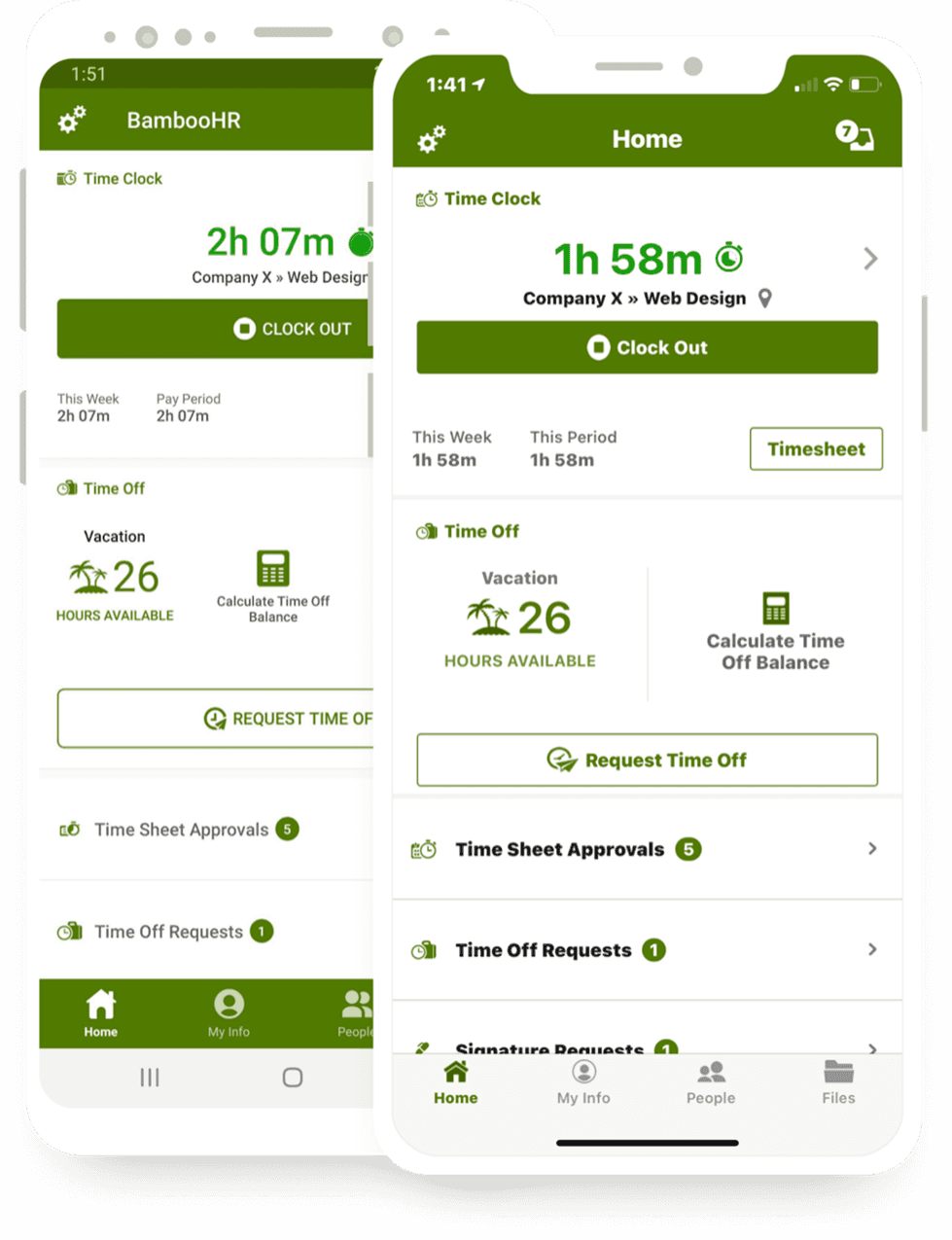
Task: Tap CLOCK OUT on the Android phone
Action: pos(215,329)
